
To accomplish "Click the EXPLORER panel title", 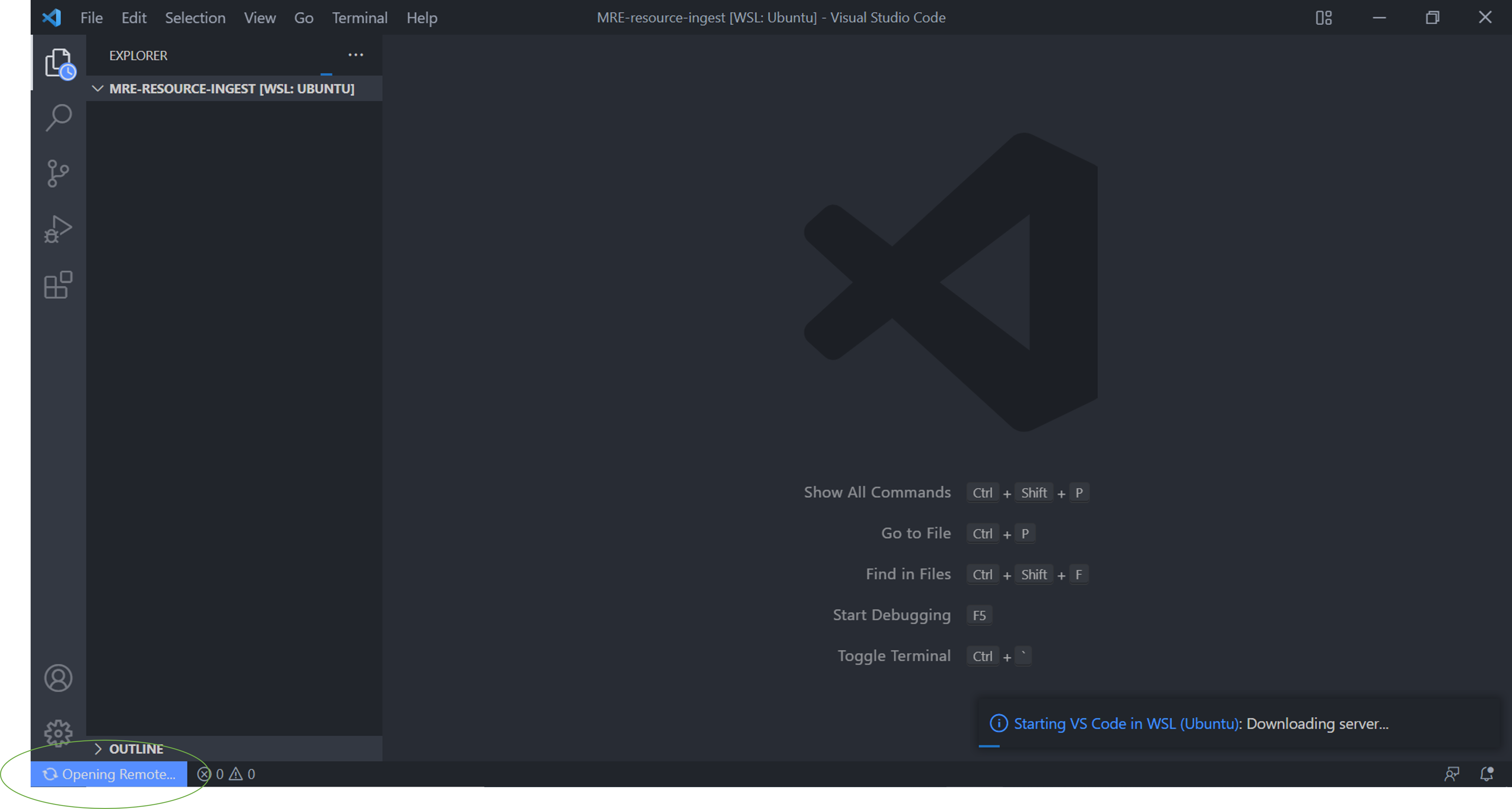I will click(x=138, y=56).
